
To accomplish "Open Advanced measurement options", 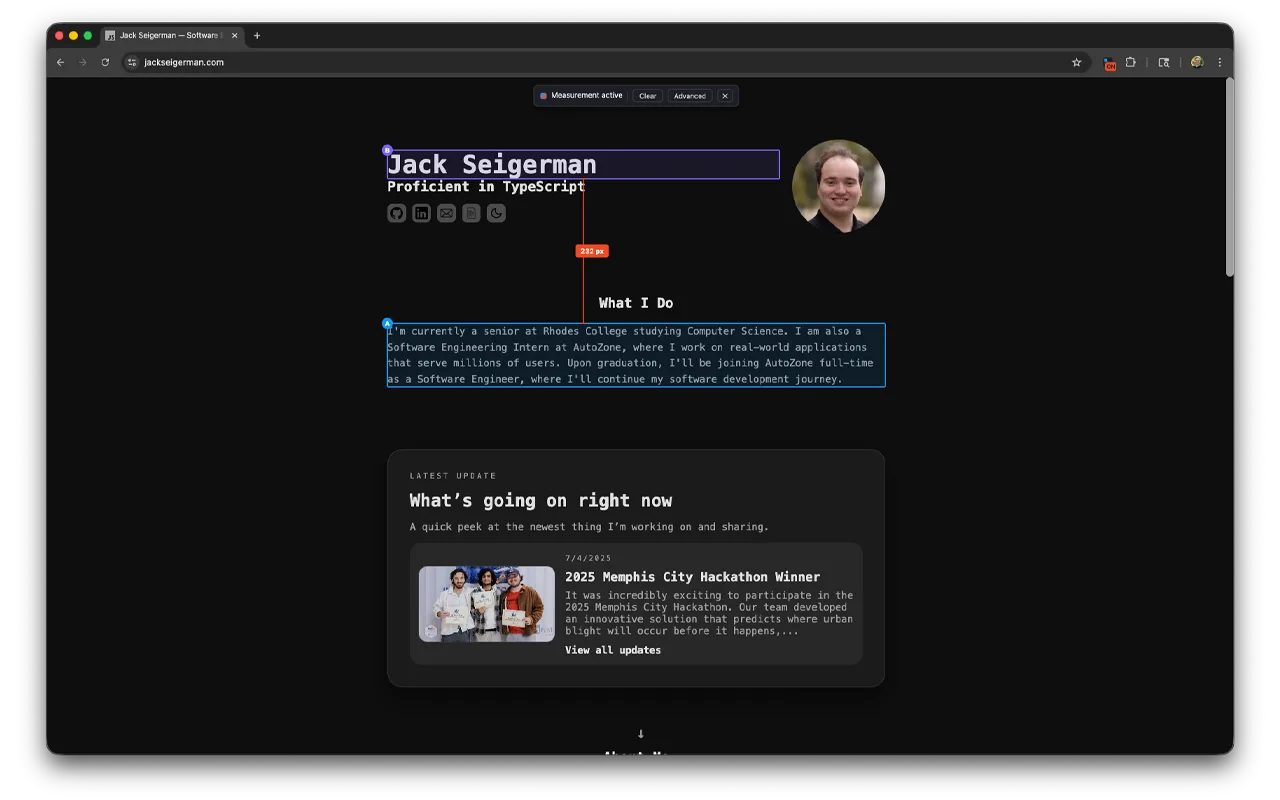I will (690, 96).
